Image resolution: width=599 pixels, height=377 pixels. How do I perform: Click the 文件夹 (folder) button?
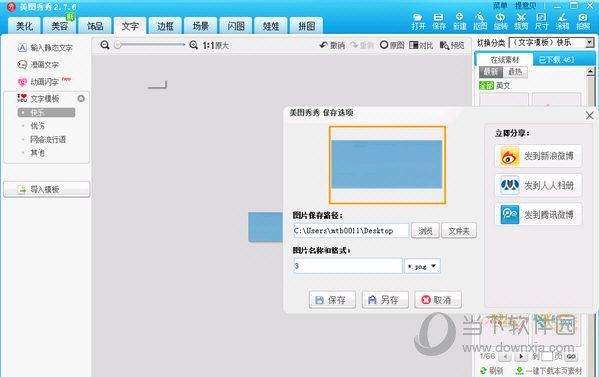(x=459, y=231)
